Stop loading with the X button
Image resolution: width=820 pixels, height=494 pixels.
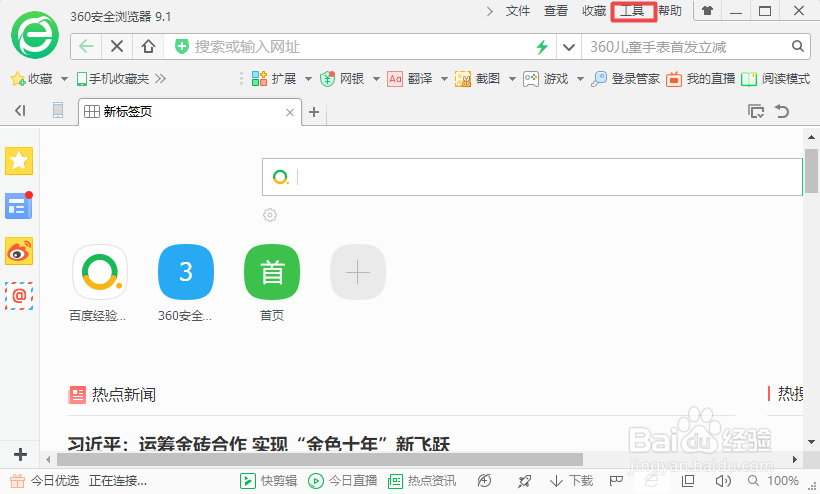tap(117, 47)
